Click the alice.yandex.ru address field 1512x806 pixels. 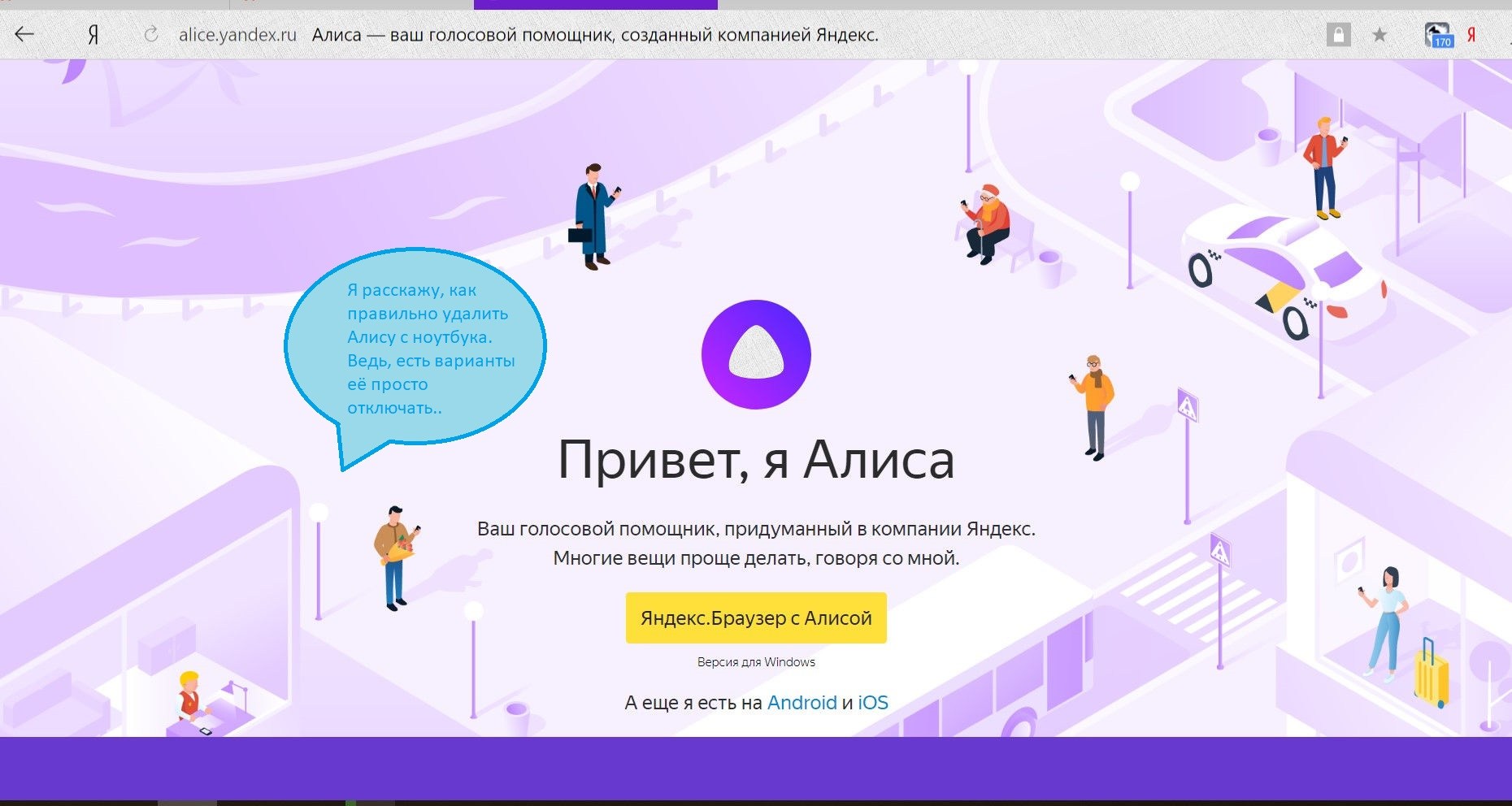(x=237, y=35)
